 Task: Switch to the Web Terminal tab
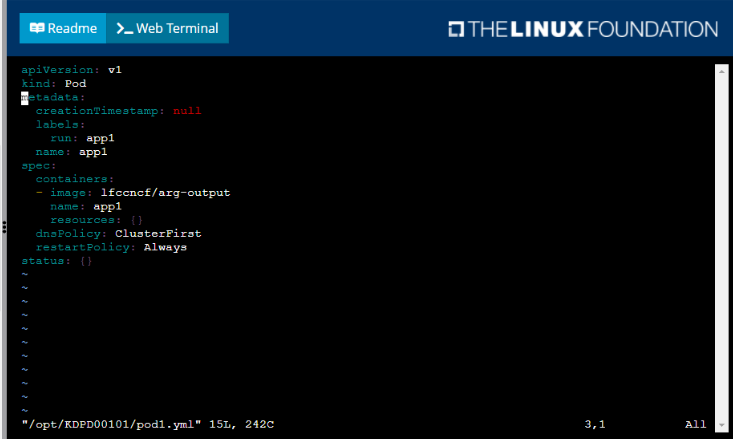(x=167, y=29)
